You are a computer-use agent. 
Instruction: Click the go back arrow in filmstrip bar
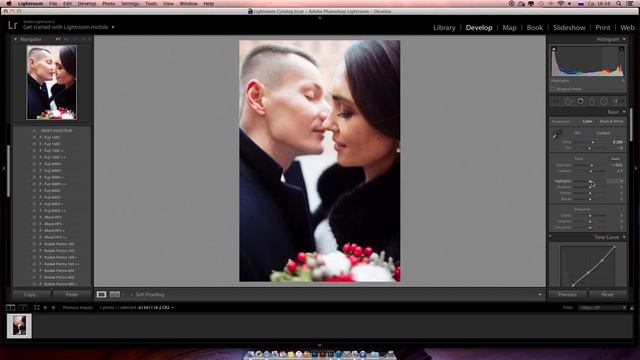point(45,307)
